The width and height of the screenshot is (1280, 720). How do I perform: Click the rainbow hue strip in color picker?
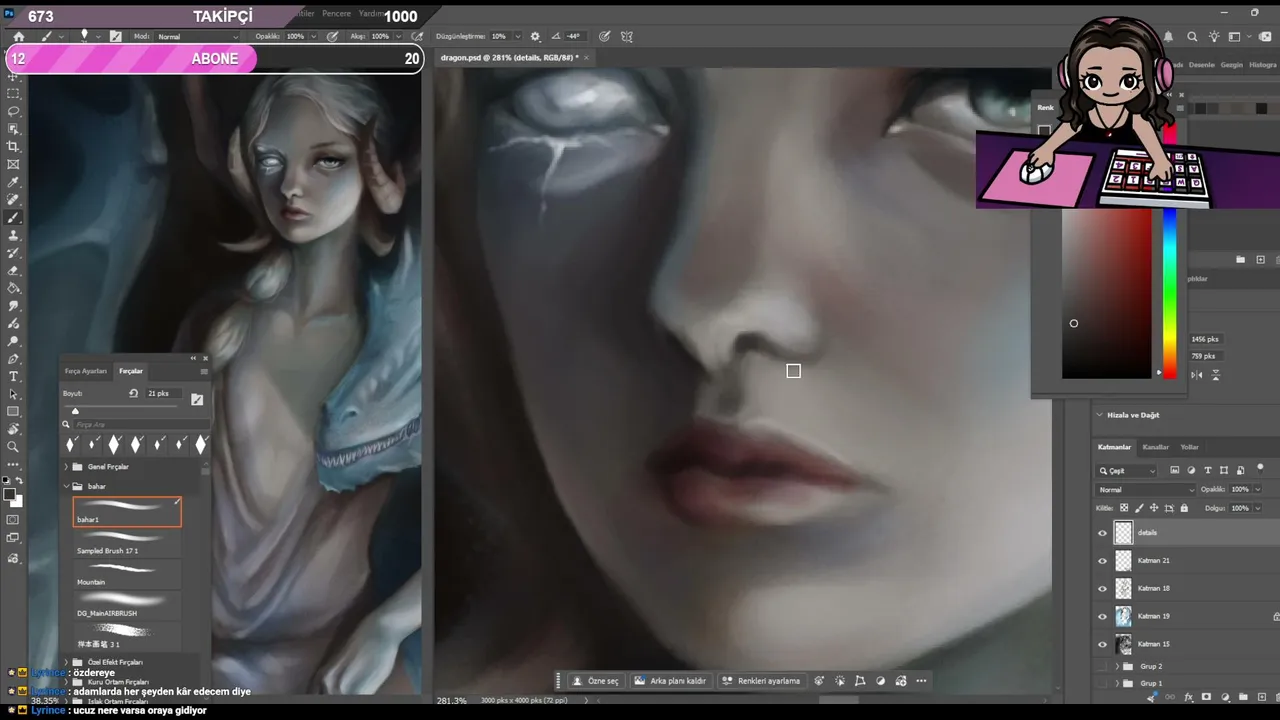[1169, 293]
